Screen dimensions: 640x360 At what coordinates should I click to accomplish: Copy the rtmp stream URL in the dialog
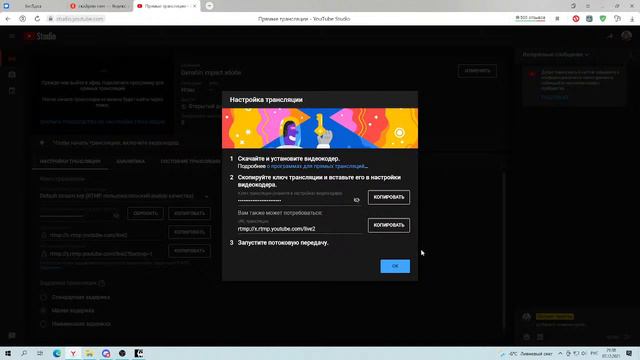[389, 225]
